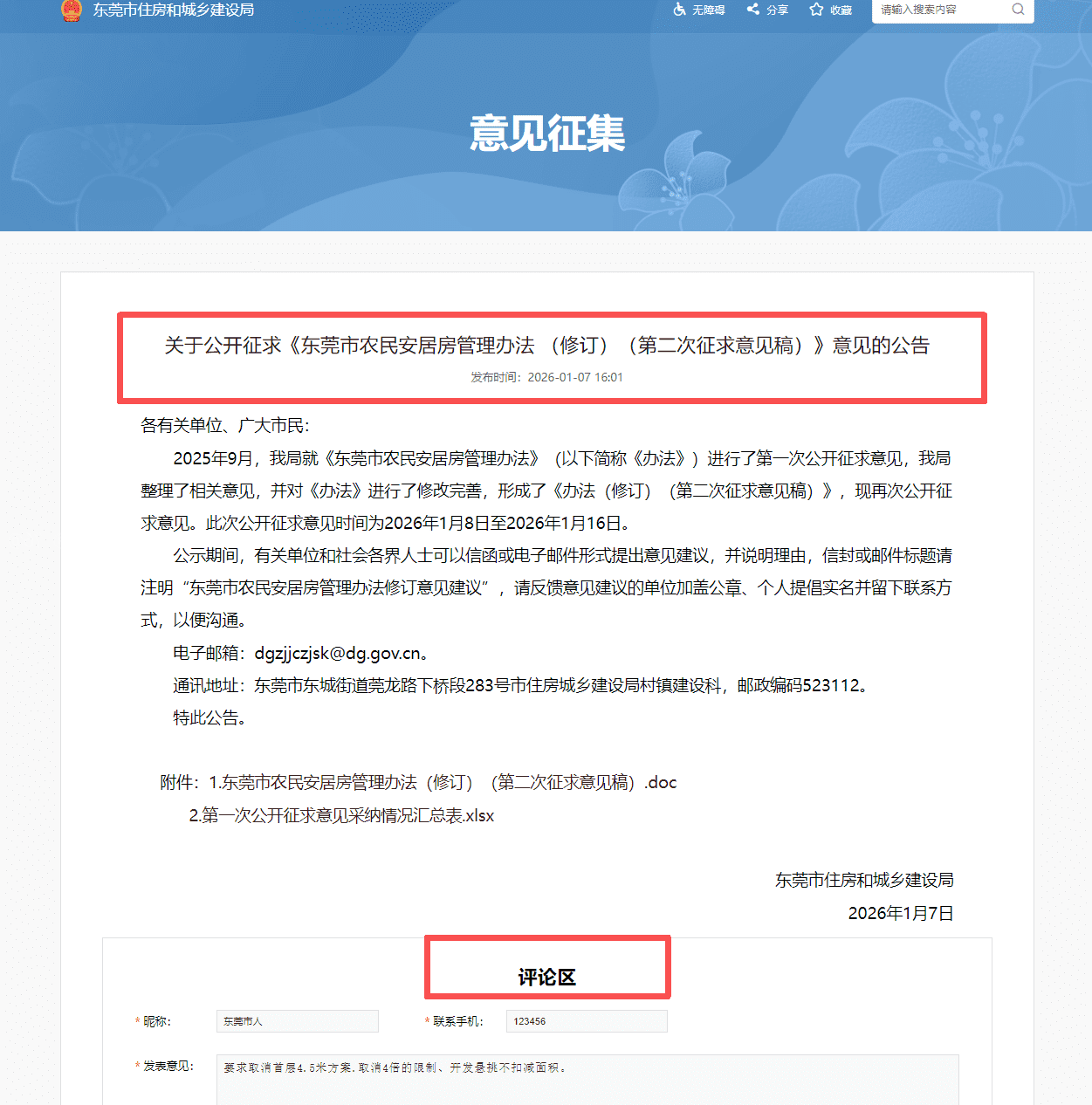
Task: Click the 昵称 nickname input field
Action: 298,1021
